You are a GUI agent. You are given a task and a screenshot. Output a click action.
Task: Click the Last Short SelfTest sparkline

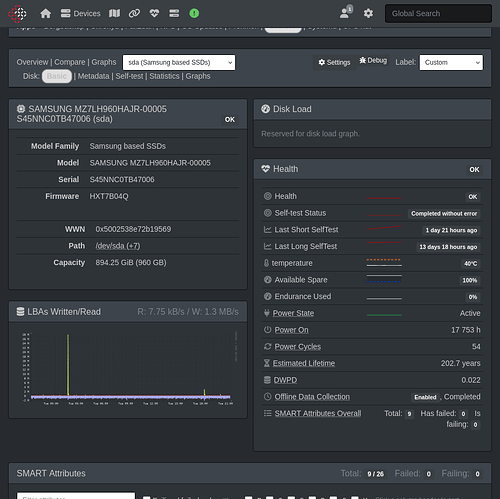(x=384, y=228)
